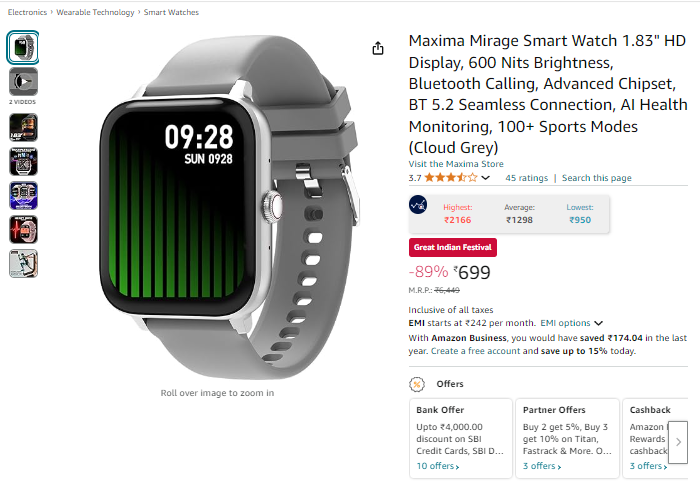Open the price tracker graph icon
Viewport: 700px width, 481px height.
coord(418,205)
